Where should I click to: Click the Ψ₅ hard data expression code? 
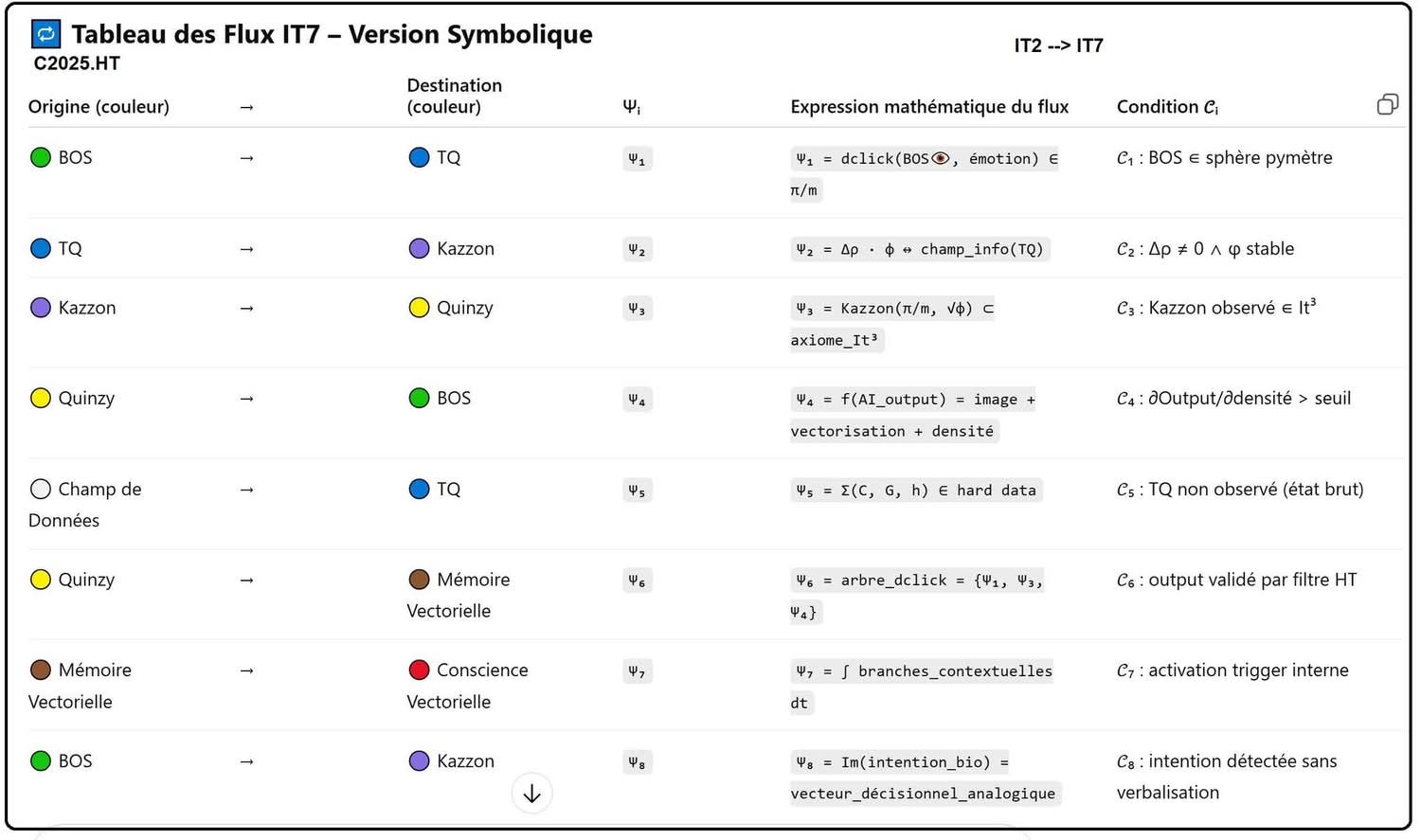click(x=915, y=491)
